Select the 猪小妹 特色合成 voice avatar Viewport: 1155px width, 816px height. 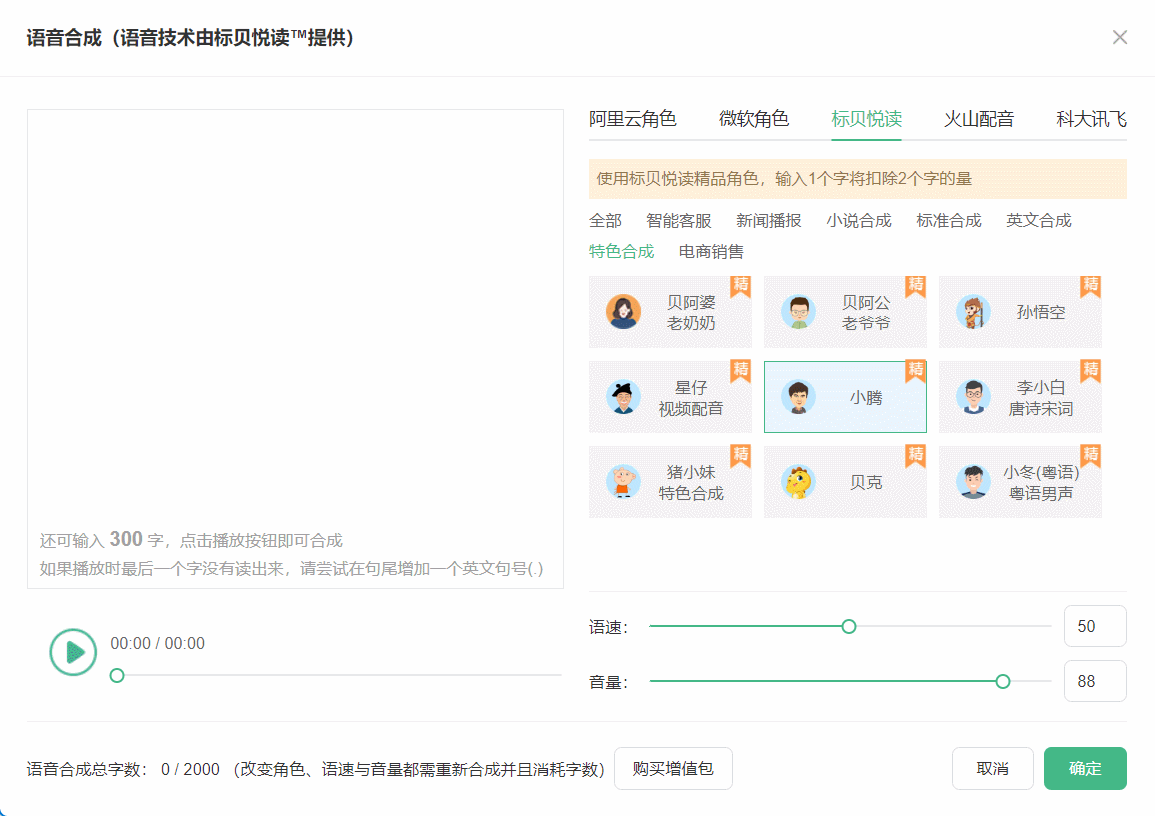[623, 482]
